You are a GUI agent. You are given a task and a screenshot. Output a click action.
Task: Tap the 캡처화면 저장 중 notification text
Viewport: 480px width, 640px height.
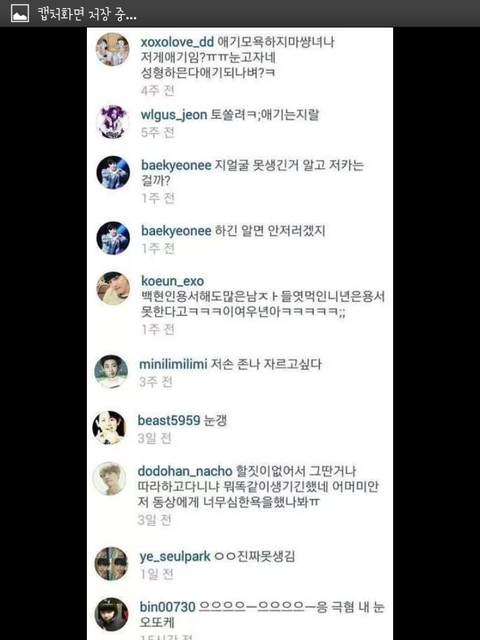coord(87,14)
